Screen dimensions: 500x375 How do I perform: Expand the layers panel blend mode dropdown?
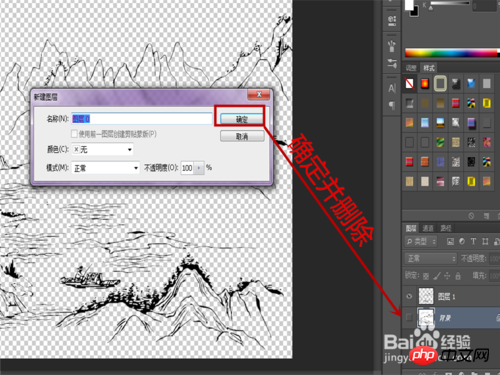430,258
